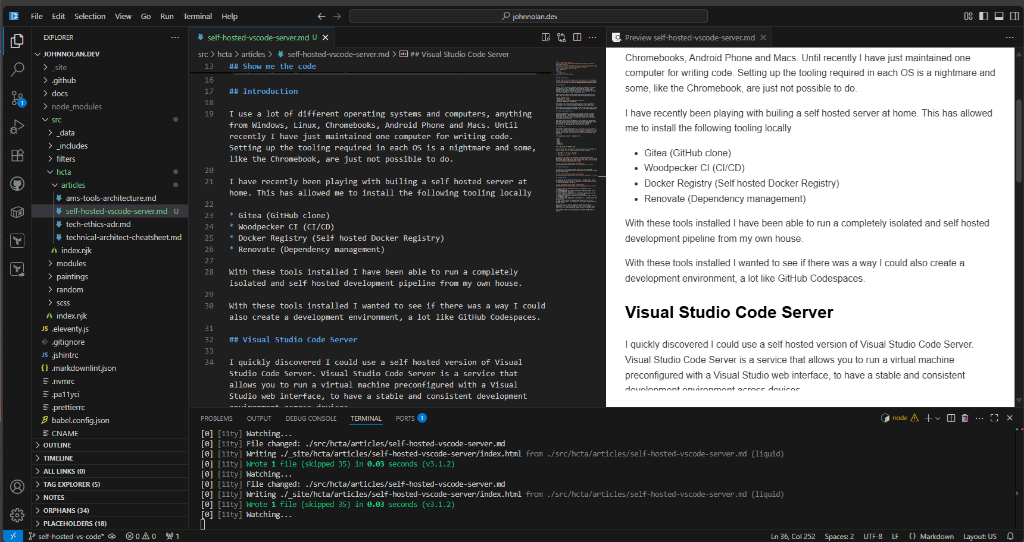
Task: Open the Run and Debug view
Action: 17,127
